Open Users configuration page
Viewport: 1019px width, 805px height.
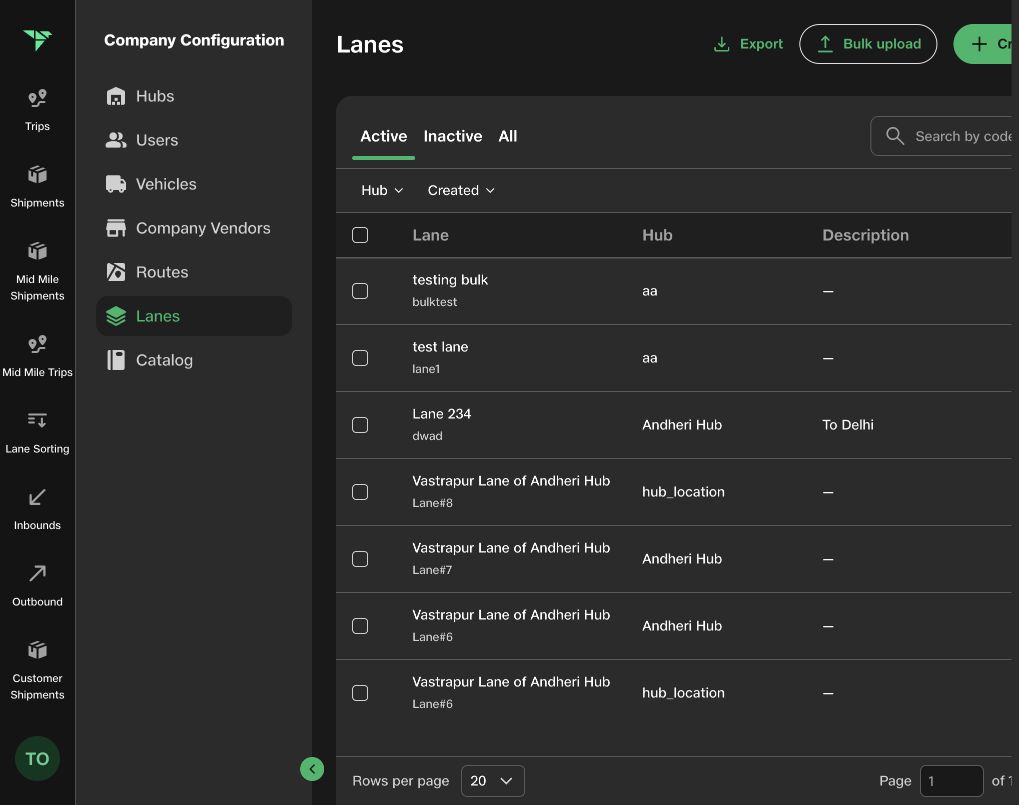click(x=194, y=140)
